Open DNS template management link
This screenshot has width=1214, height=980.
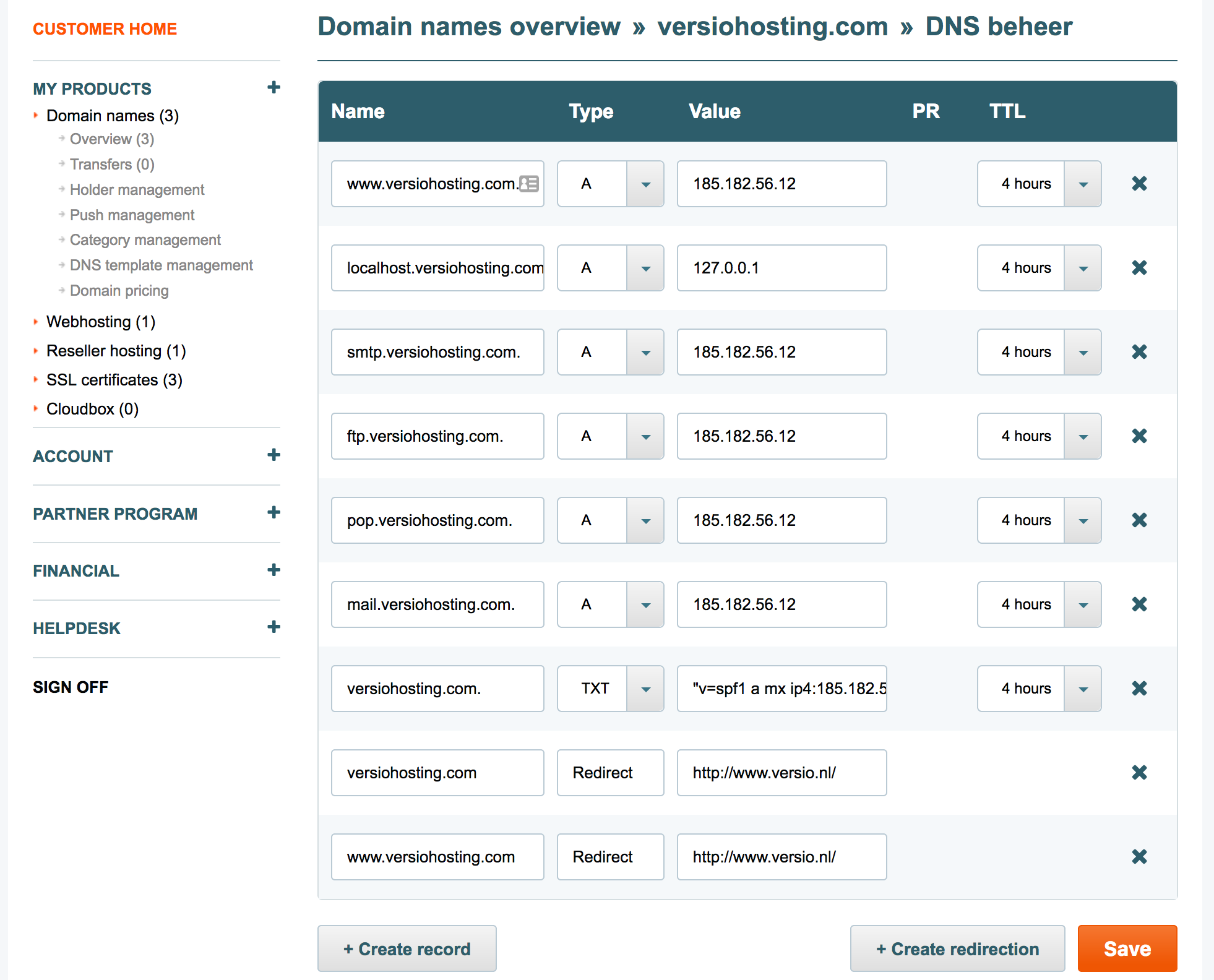(x=161, y=265)
